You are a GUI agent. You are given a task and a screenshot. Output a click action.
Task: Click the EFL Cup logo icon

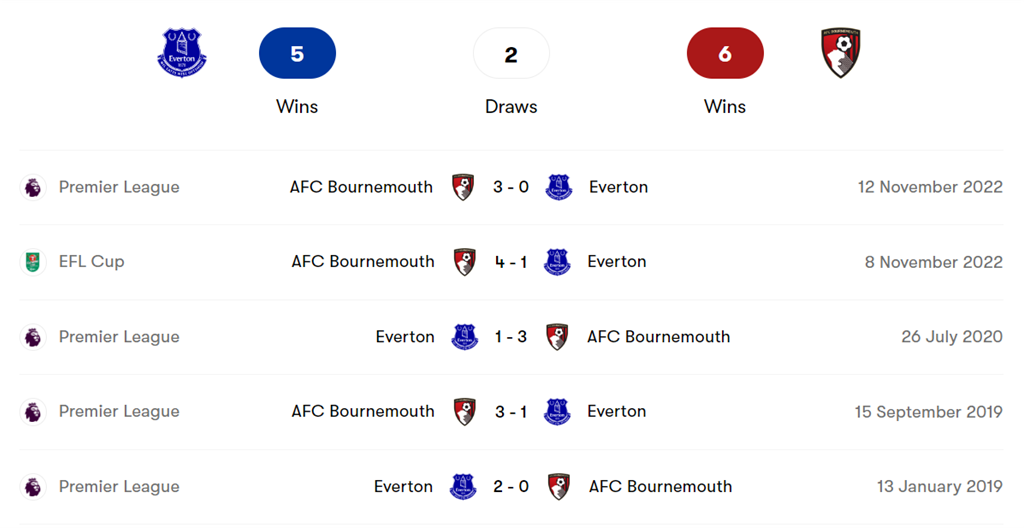[34, 262]
